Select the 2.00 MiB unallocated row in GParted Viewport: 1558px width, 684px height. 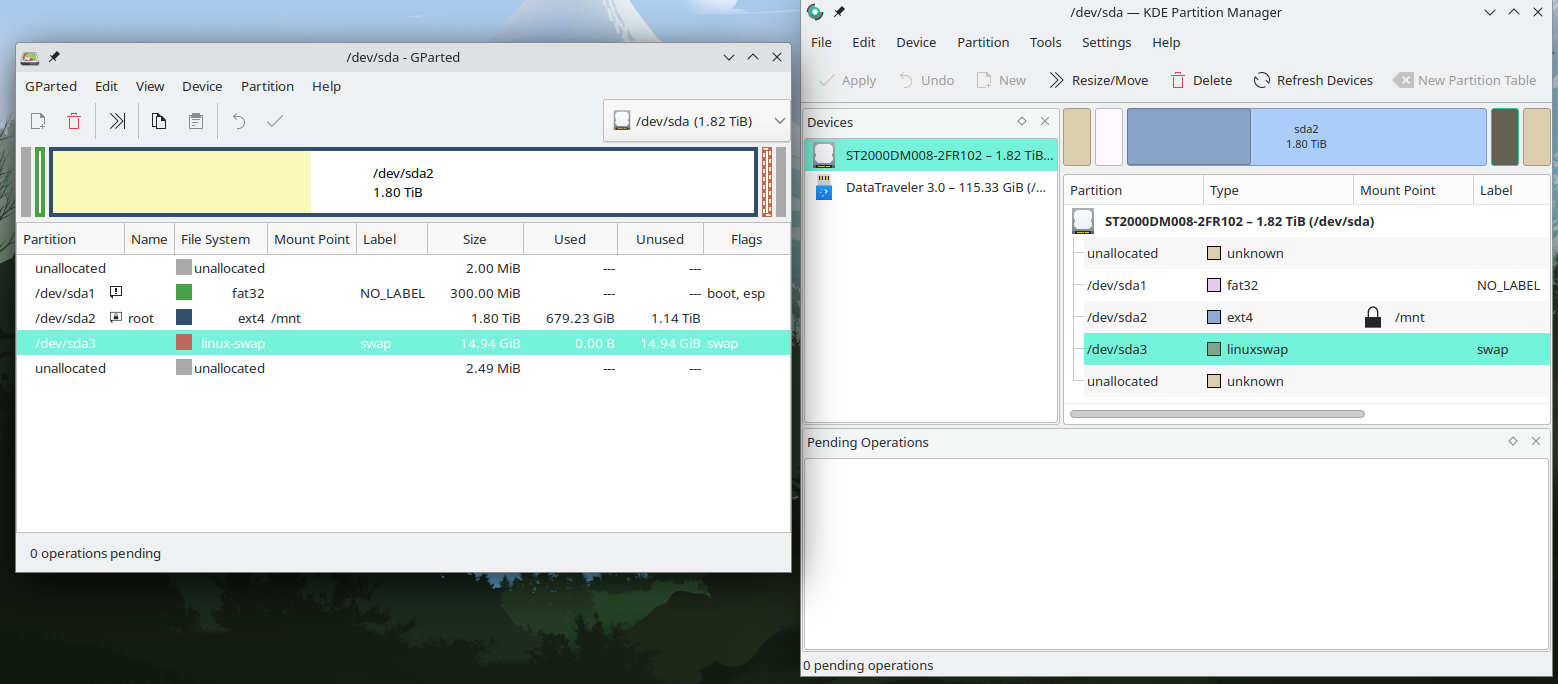pos(403,268)
